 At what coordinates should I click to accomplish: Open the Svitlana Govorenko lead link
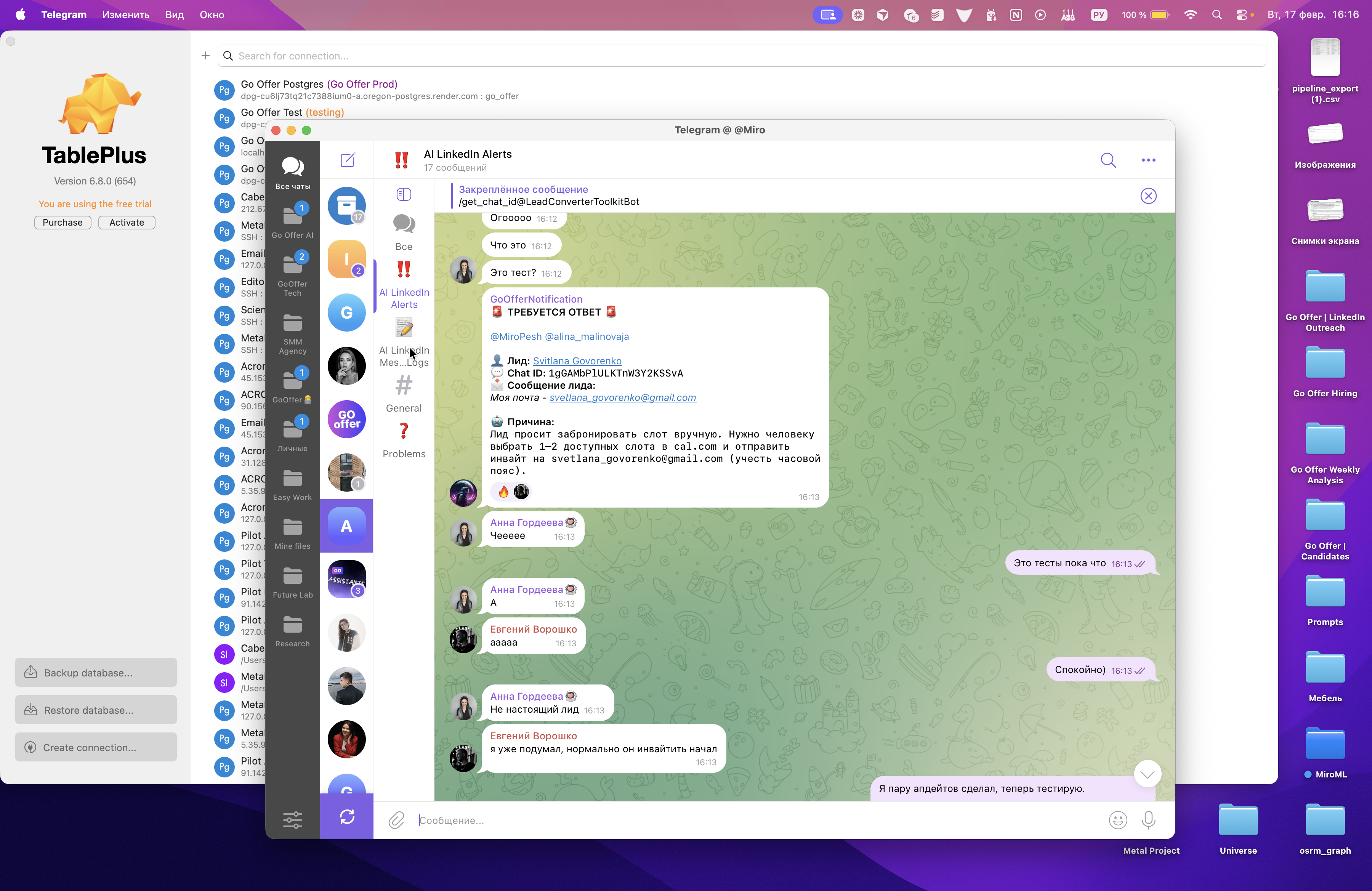tap(577, 361)
